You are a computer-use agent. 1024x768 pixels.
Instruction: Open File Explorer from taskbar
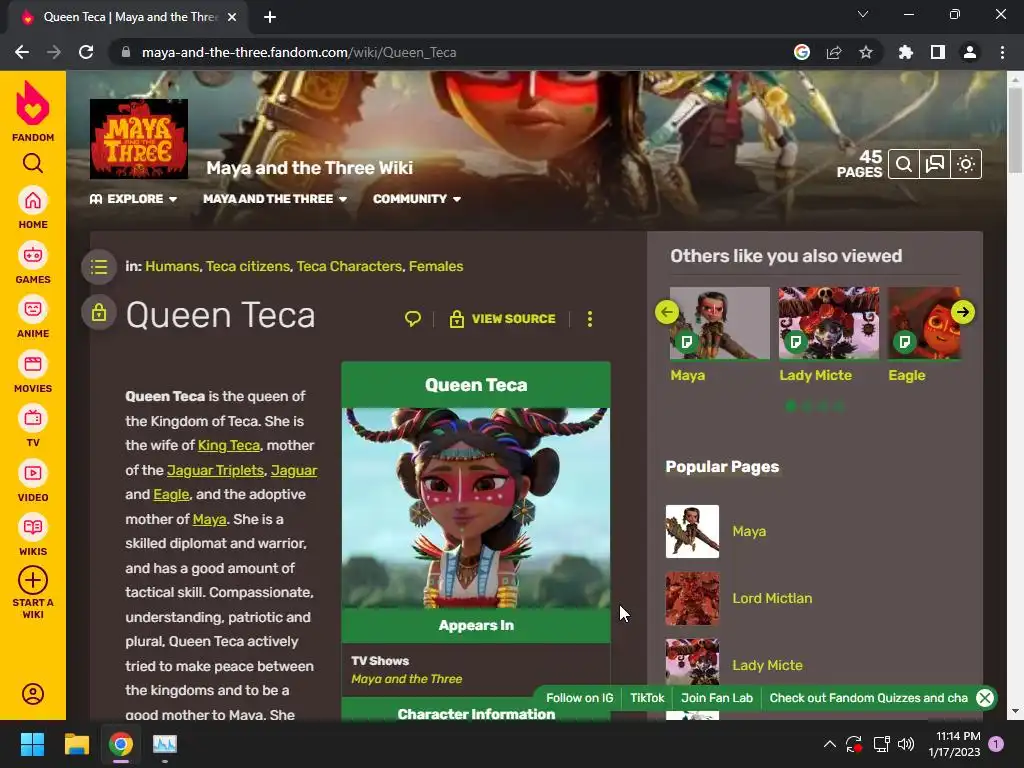click(76, 744)
